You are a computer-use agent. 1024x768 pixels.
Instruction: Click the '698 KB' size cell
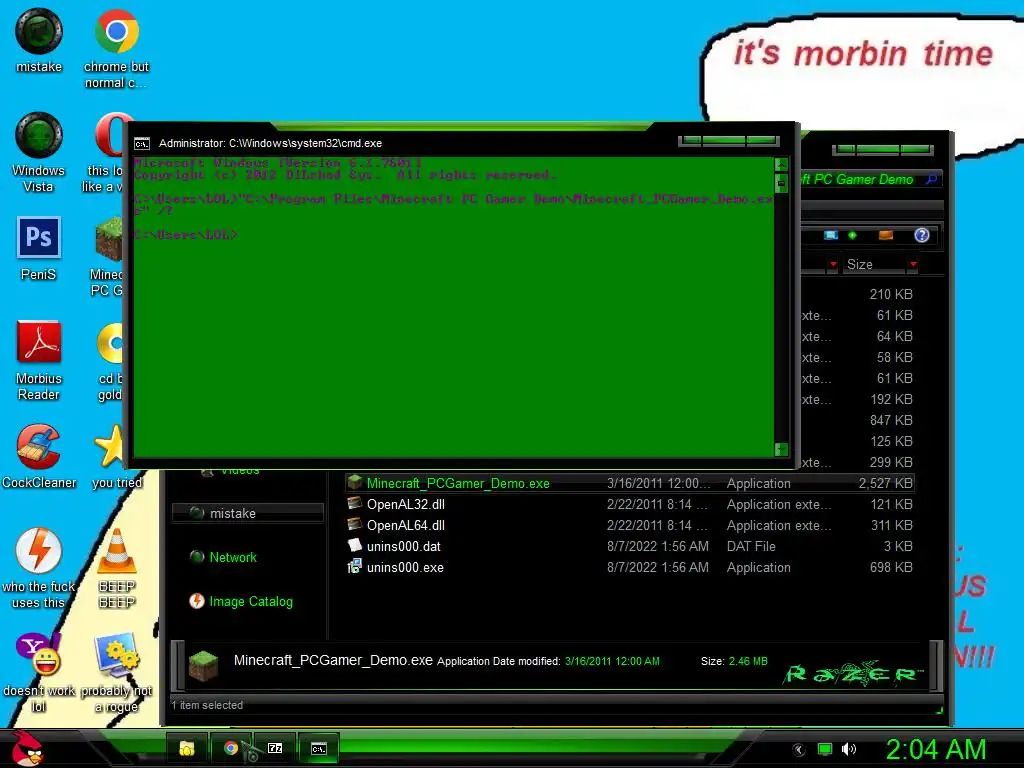[x=891, y=568]
